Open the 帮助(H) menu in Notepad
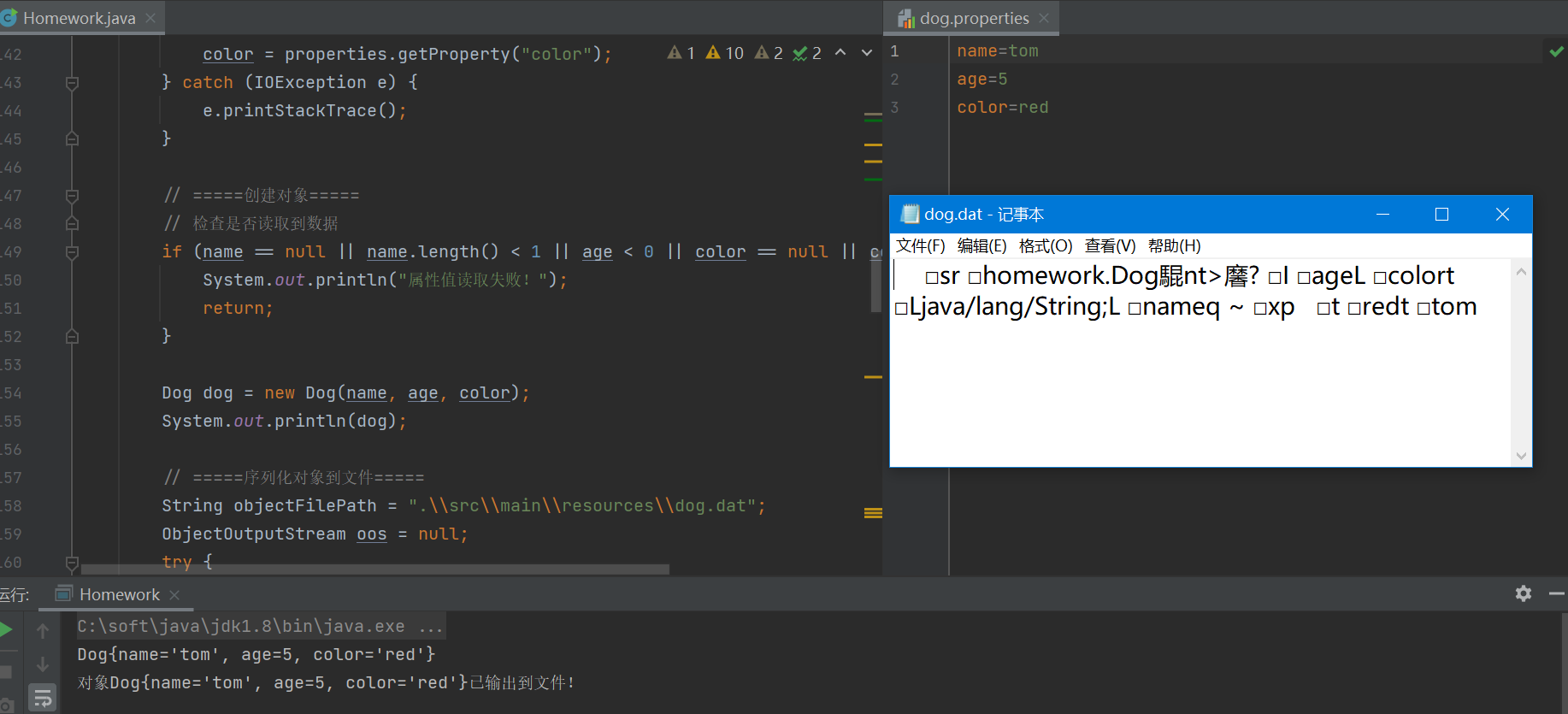Screen dimensions: 1568x714 (1174, 246)
